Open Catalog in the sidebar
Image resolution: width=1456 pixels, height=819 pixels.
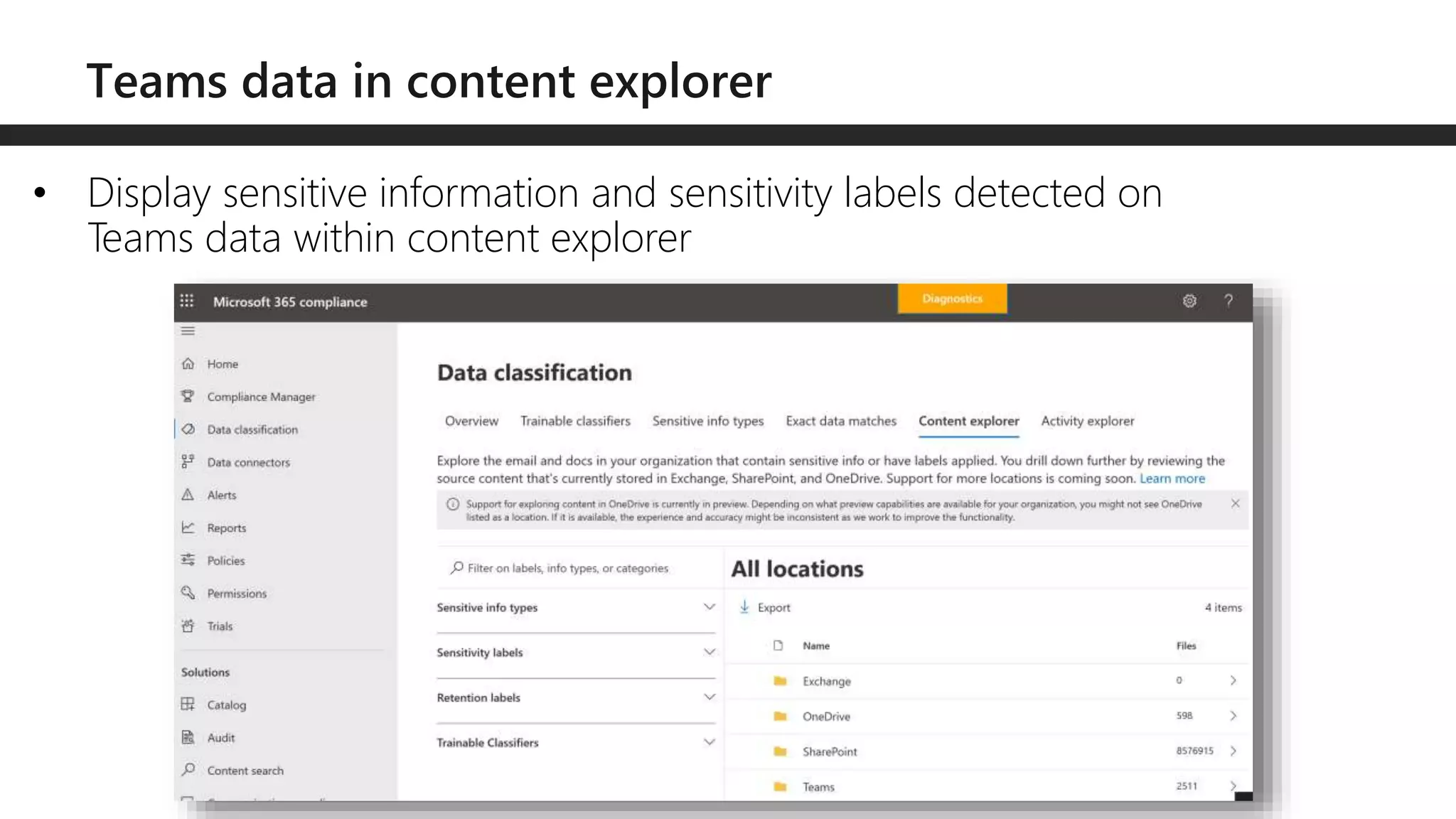[x=226, y=705]
